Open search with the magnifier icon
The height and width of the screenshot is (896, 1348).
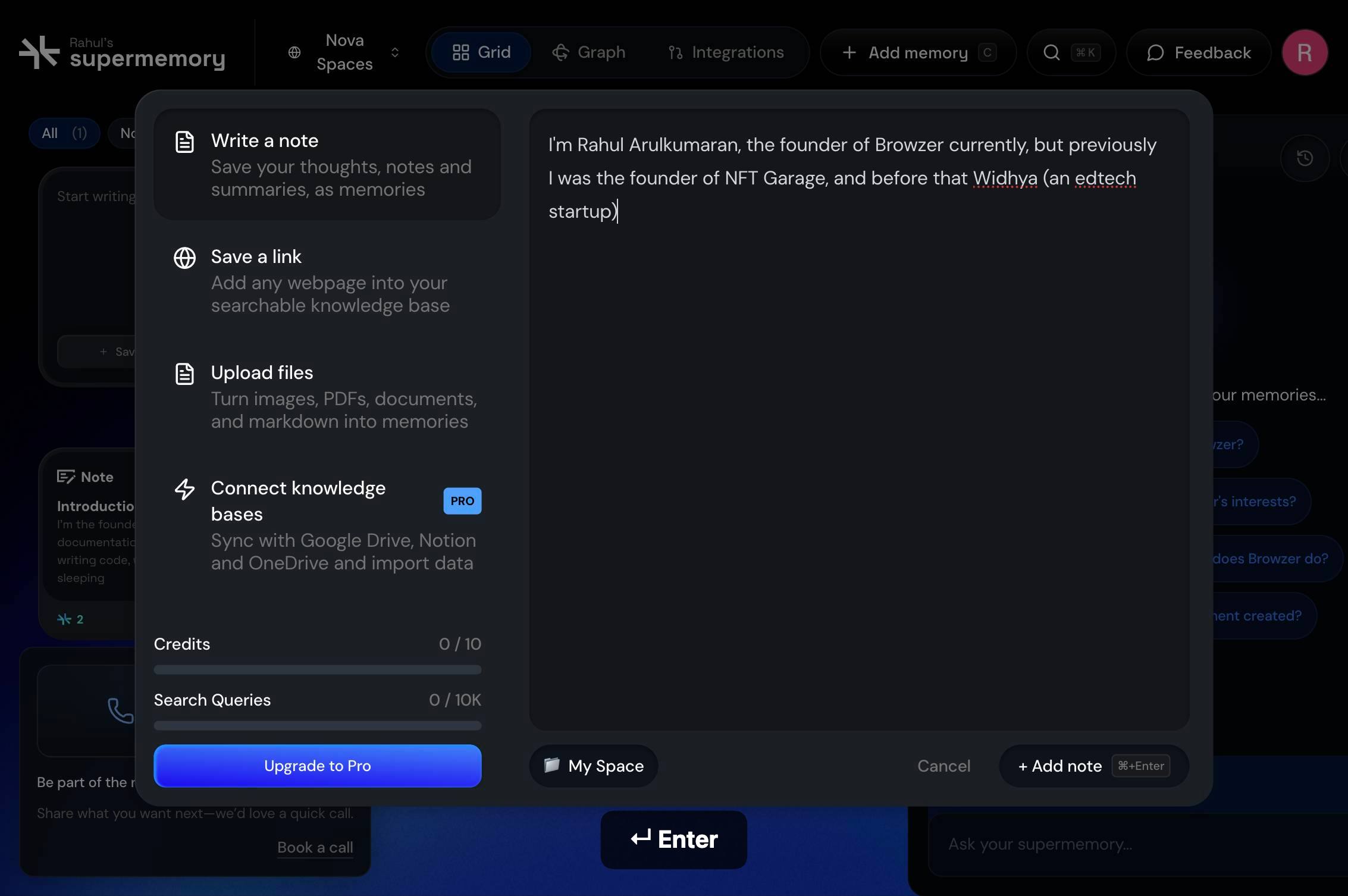click(x=1052, y=52)
